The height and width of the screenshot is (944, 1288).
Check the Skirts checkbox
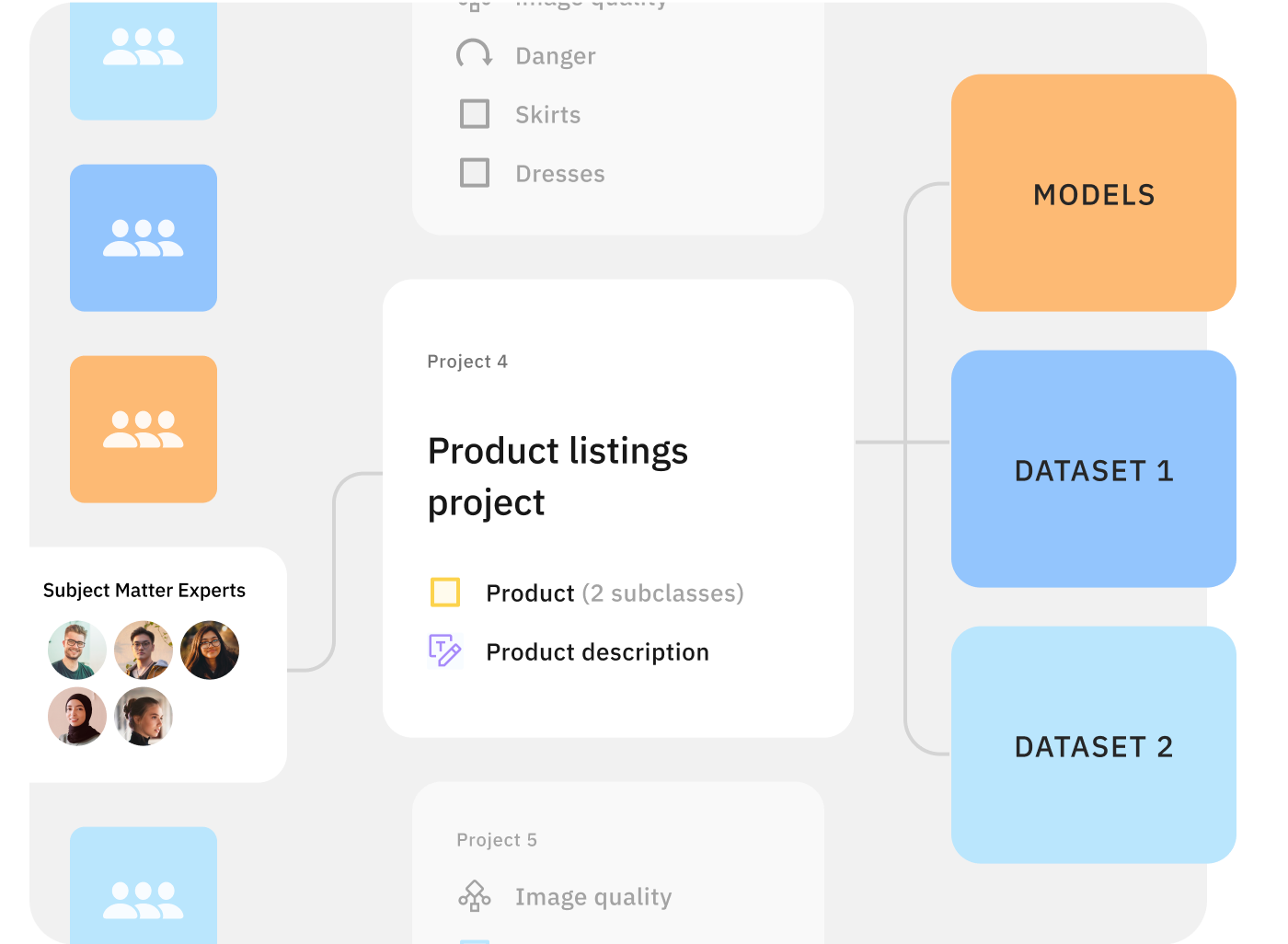474,113
